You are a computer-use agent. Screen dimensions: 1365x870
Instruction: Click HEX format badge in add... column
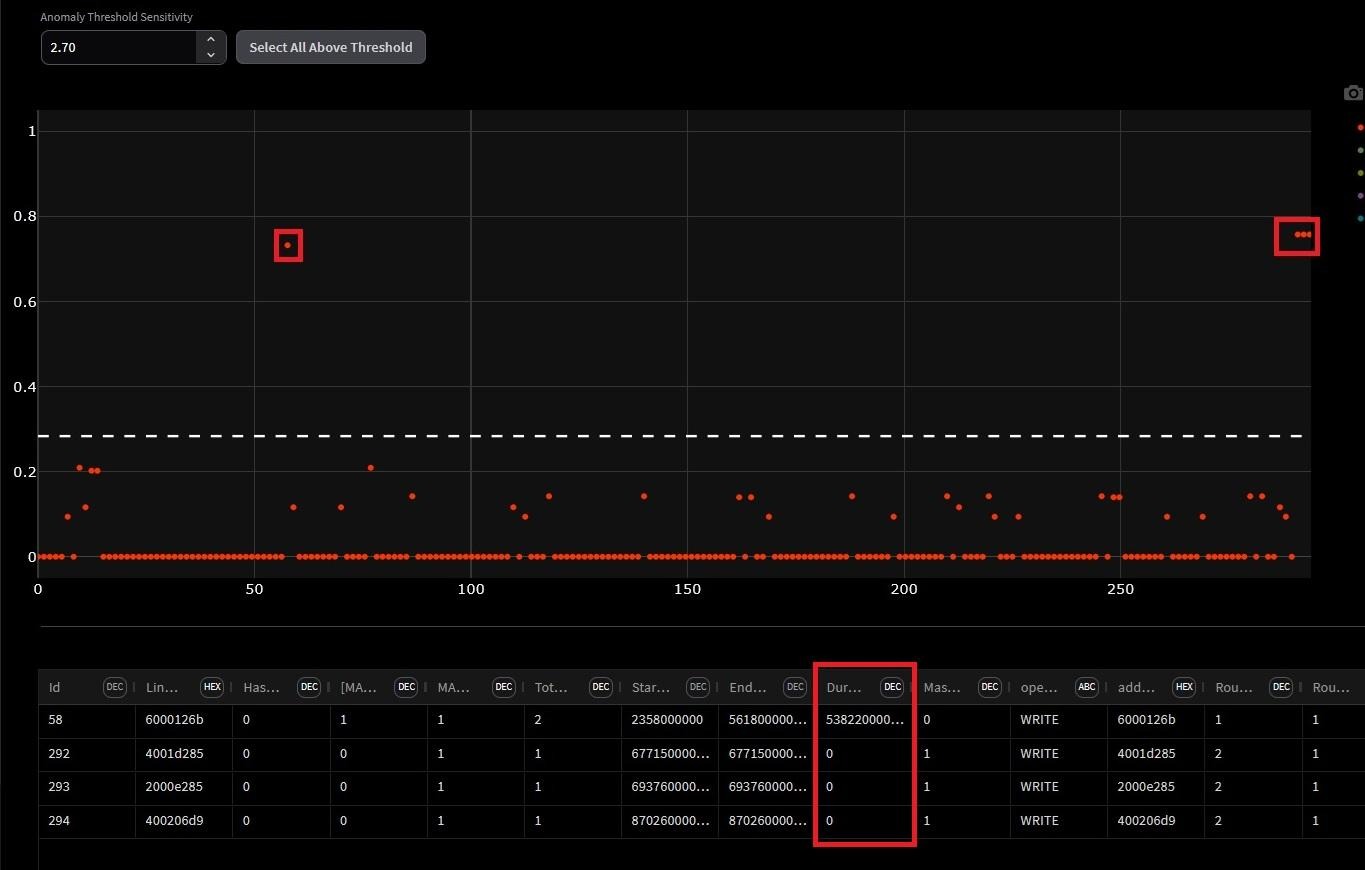(x=1184, y=687)
